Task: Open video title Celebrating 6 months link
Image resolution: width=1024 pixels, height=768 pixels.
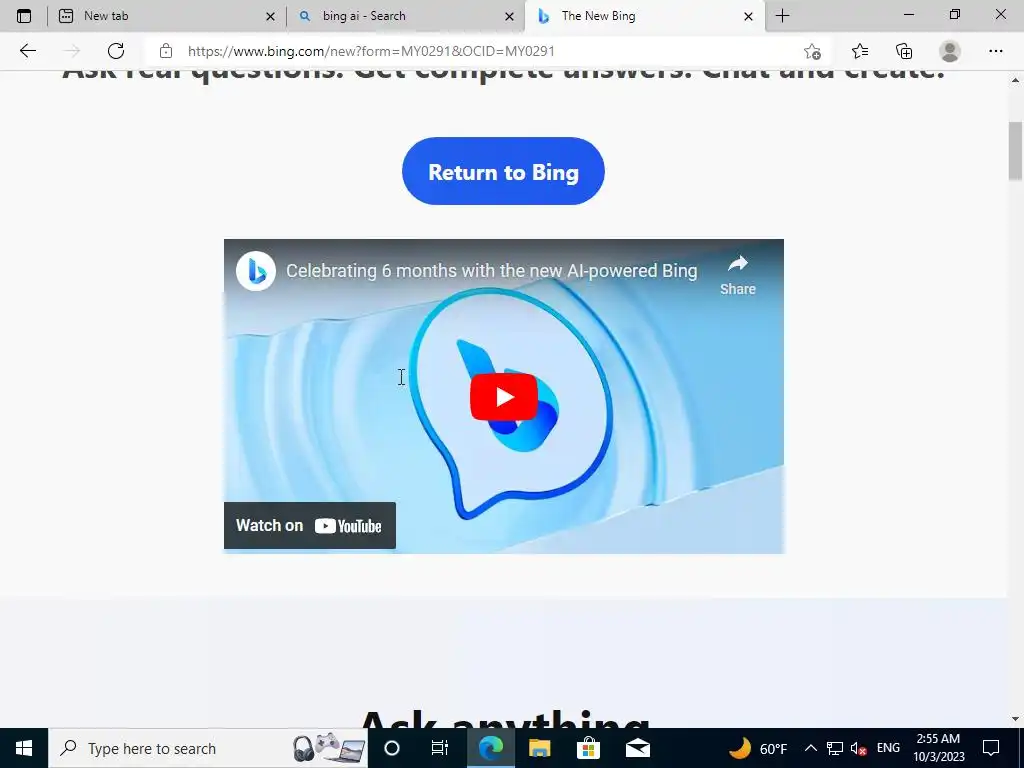Action: point(491,270)
